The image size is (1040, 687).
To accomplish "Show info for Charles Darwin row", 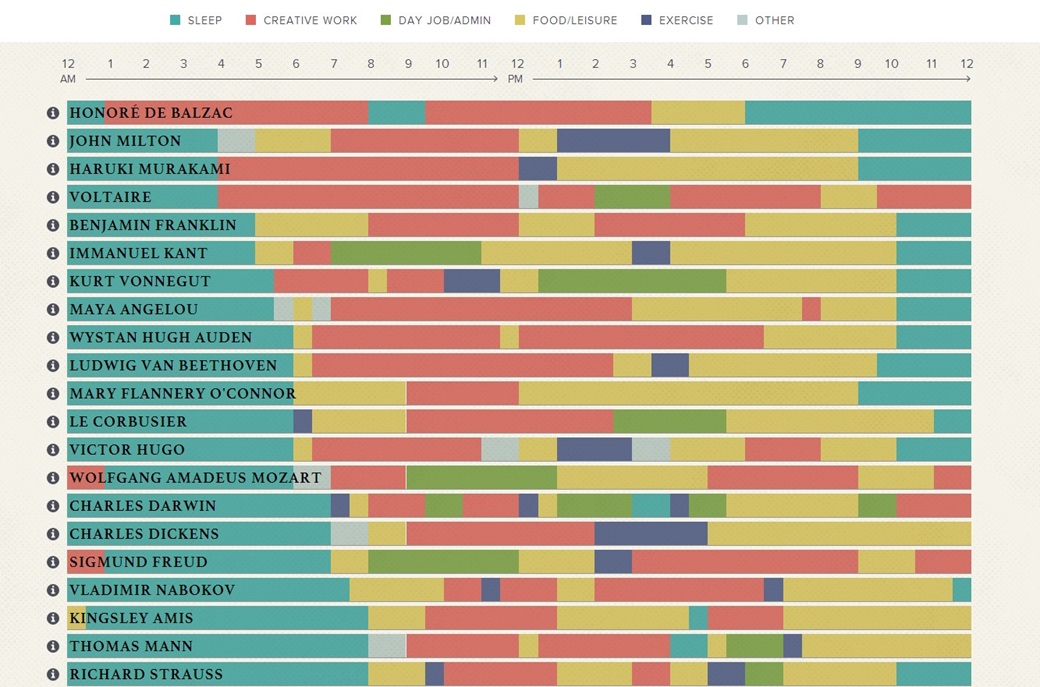I will point(53,506).
